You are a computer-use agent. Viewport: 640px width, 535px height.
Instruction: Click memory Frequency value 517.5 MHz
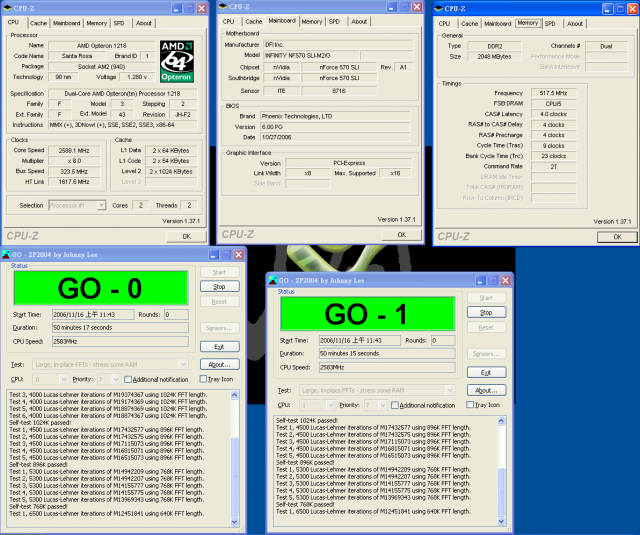tap(553, 93)
